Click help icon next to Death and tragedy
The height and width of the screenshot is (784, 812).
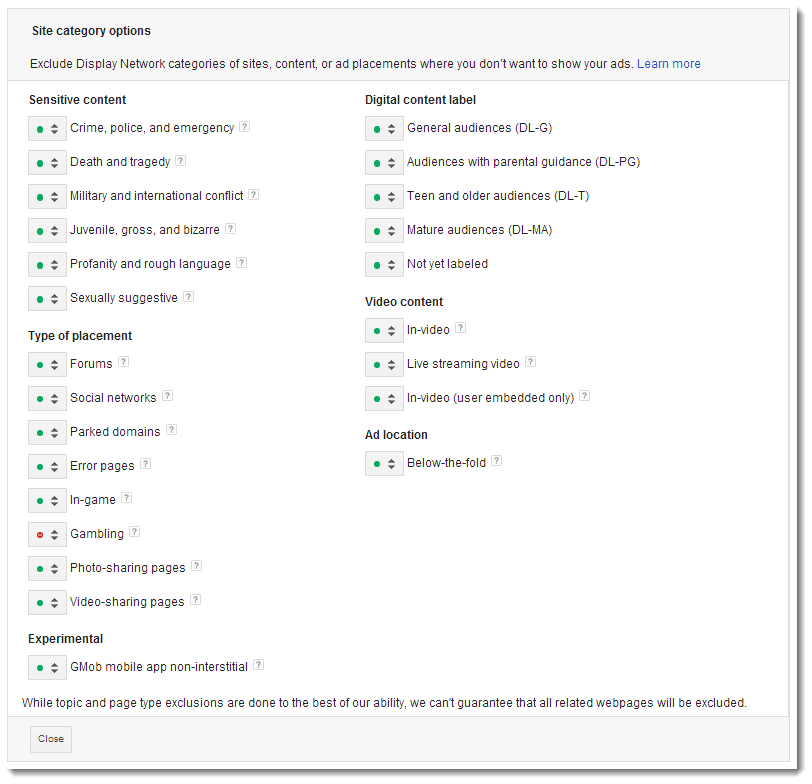[x=181, y=161]
